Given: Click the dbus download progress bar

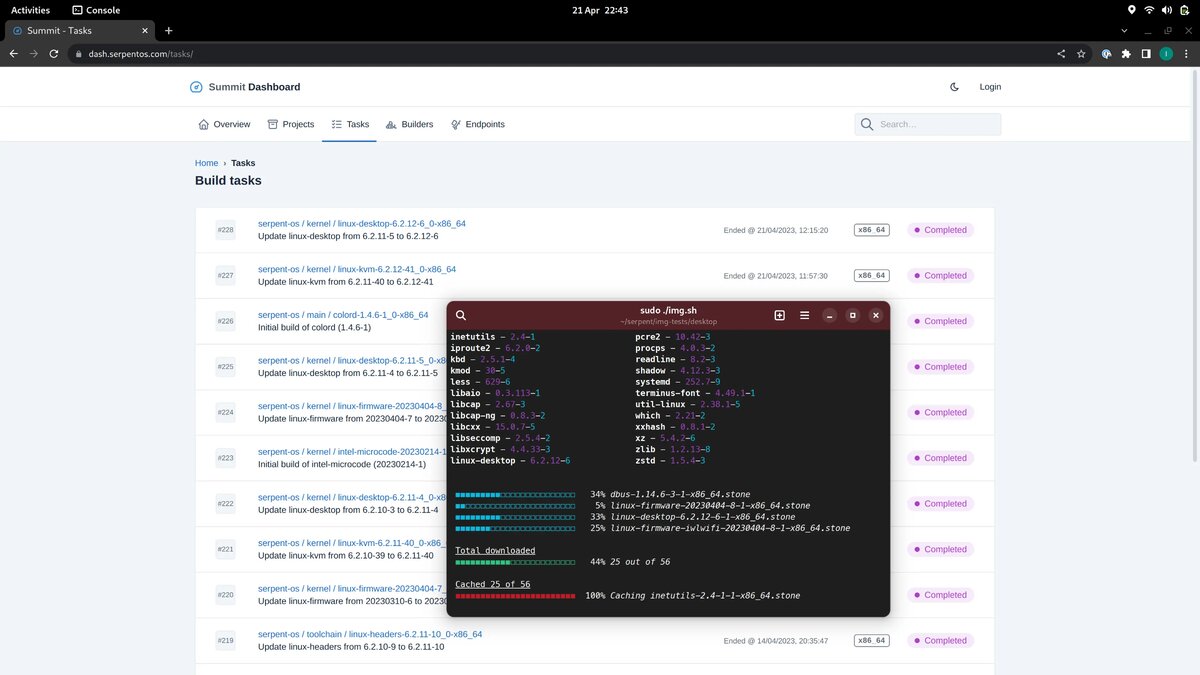Looking at the screenshot, I should (x=515, y=494).
